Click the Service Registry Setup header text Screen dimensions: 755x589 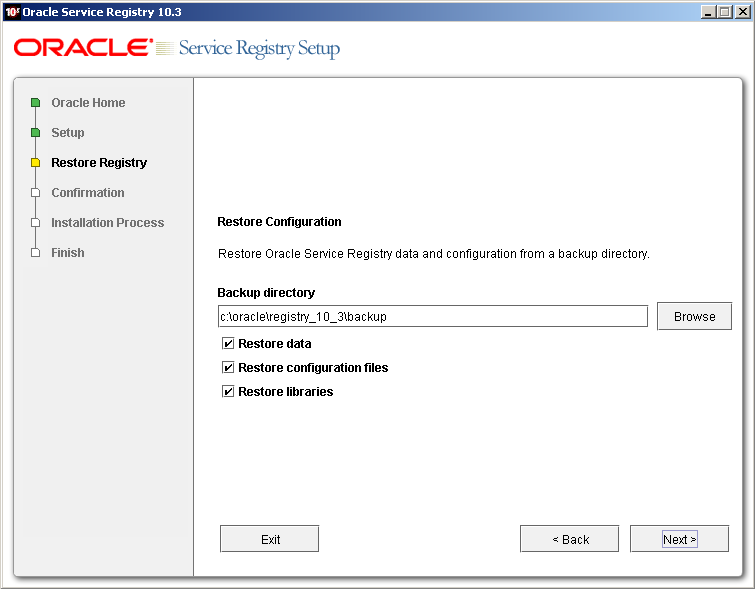(x=260, y=49)
